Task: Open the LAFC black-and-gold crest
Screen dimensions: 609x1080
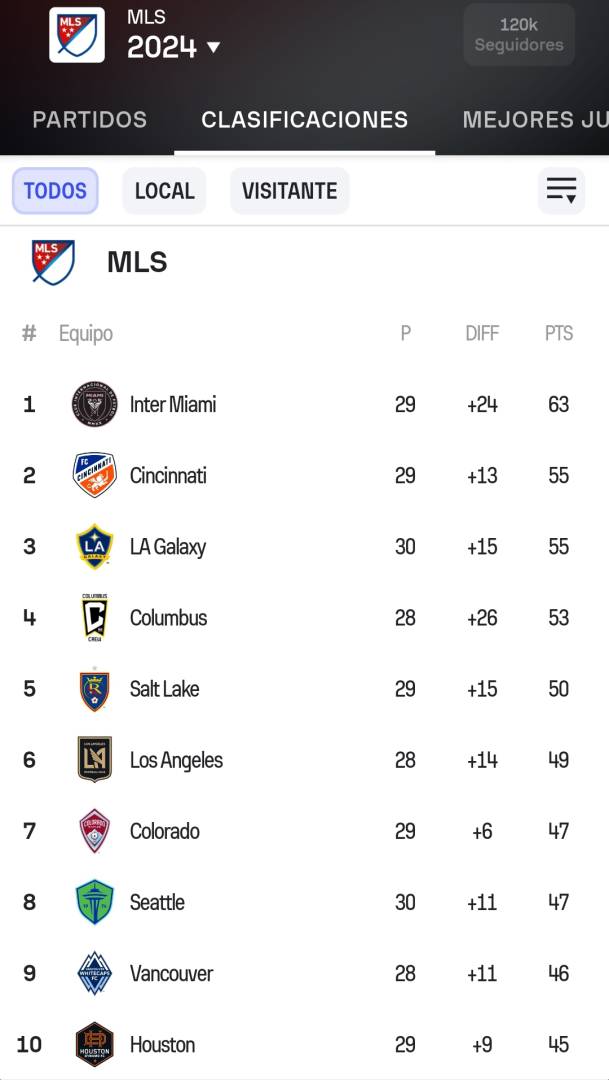Action: click(94, 760)
